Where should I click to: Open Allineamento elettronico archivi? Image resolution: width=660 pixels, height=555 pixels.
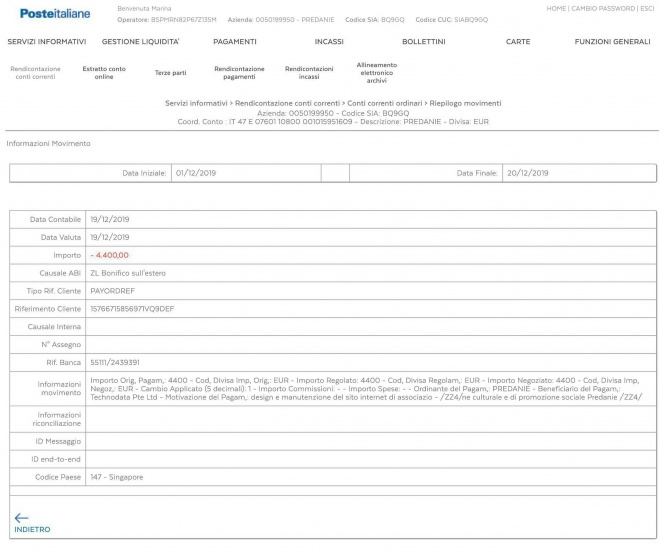376,73
